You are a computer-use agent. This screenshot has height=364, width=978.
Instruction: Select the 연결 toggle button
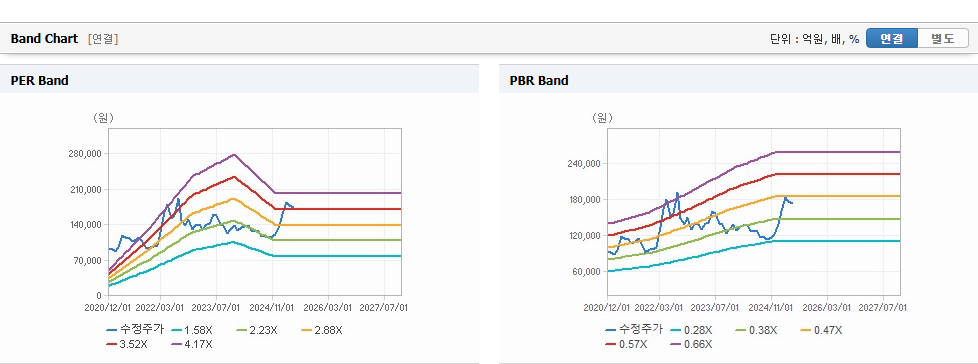(892, 39)
